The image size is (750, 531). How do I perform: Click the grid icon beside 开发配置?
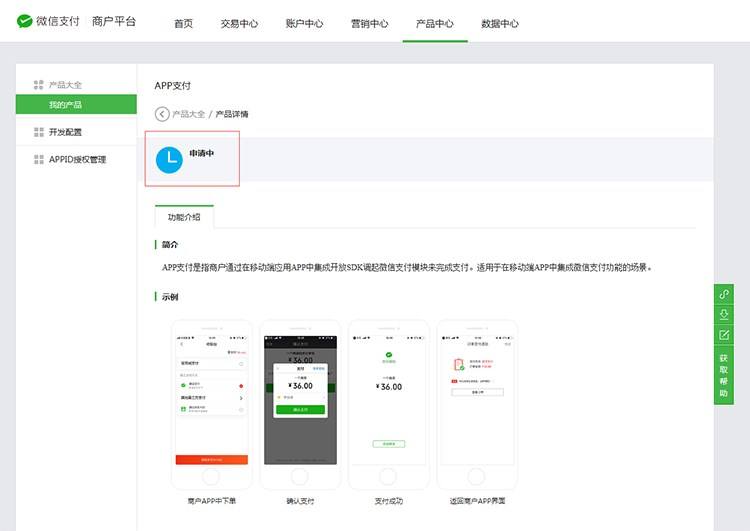38,132
